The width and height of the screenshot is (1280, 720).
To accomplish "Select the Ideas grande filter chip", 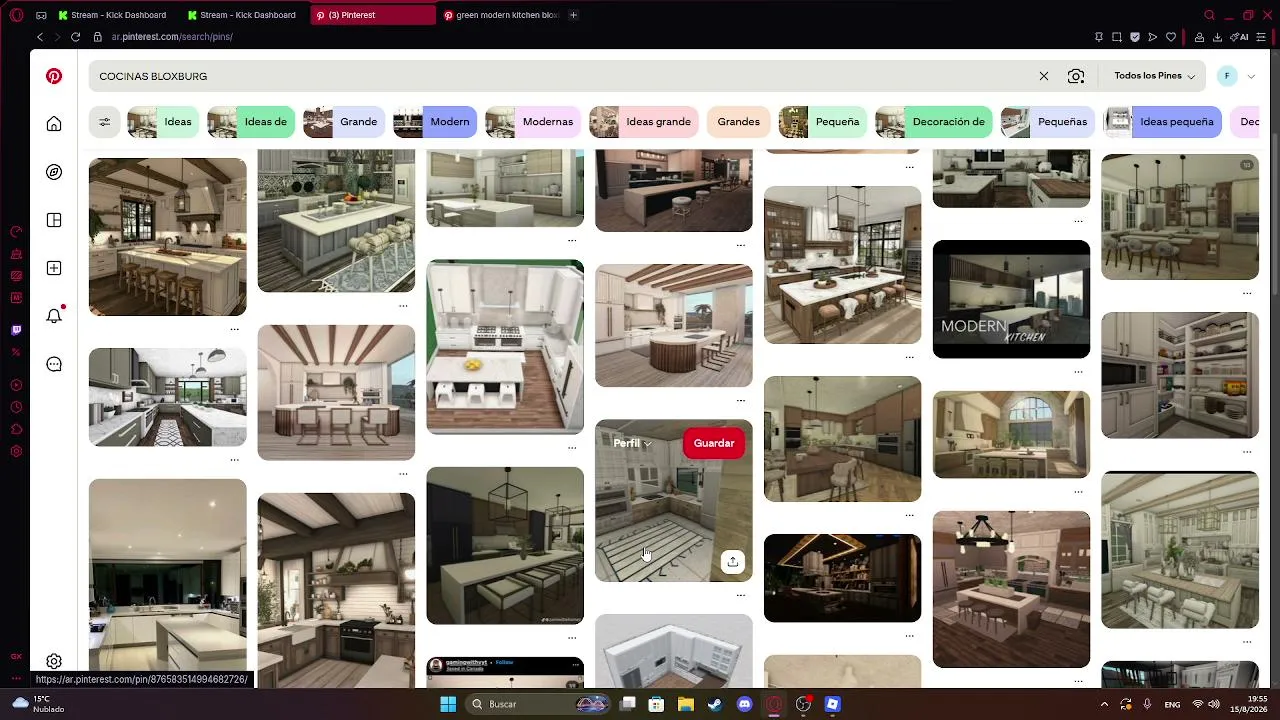I will pos(644,122).
